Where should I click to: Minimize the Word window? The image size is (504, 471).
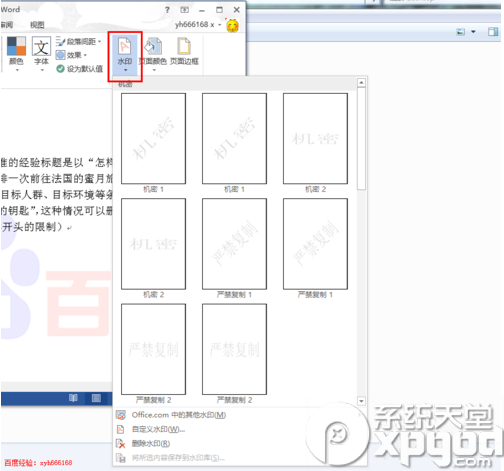(202, 10)
